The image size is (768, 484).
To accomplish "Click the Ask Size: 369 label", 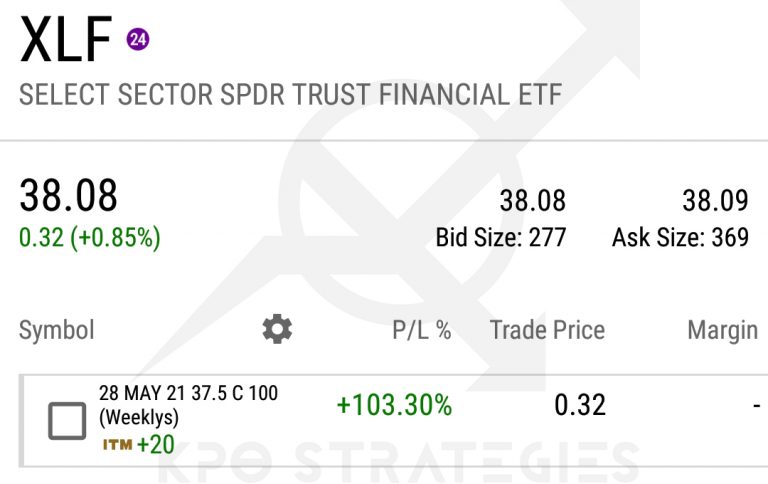I will click(680, 238).
